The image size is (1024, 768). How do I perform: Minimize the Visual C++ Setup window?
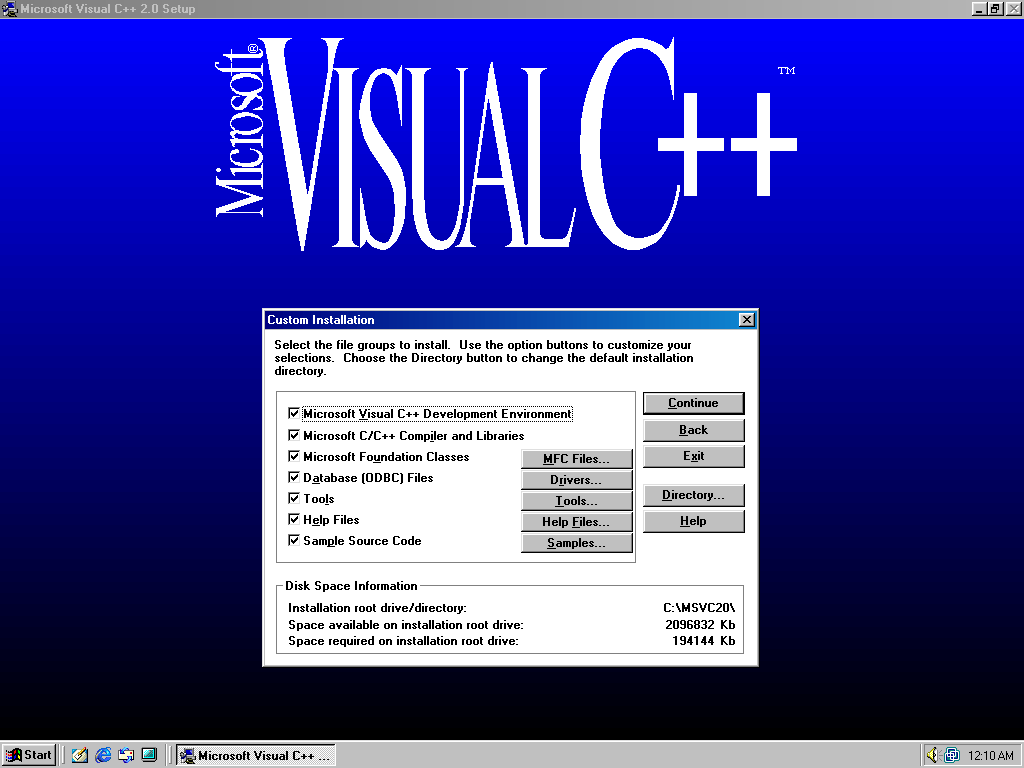978,8
